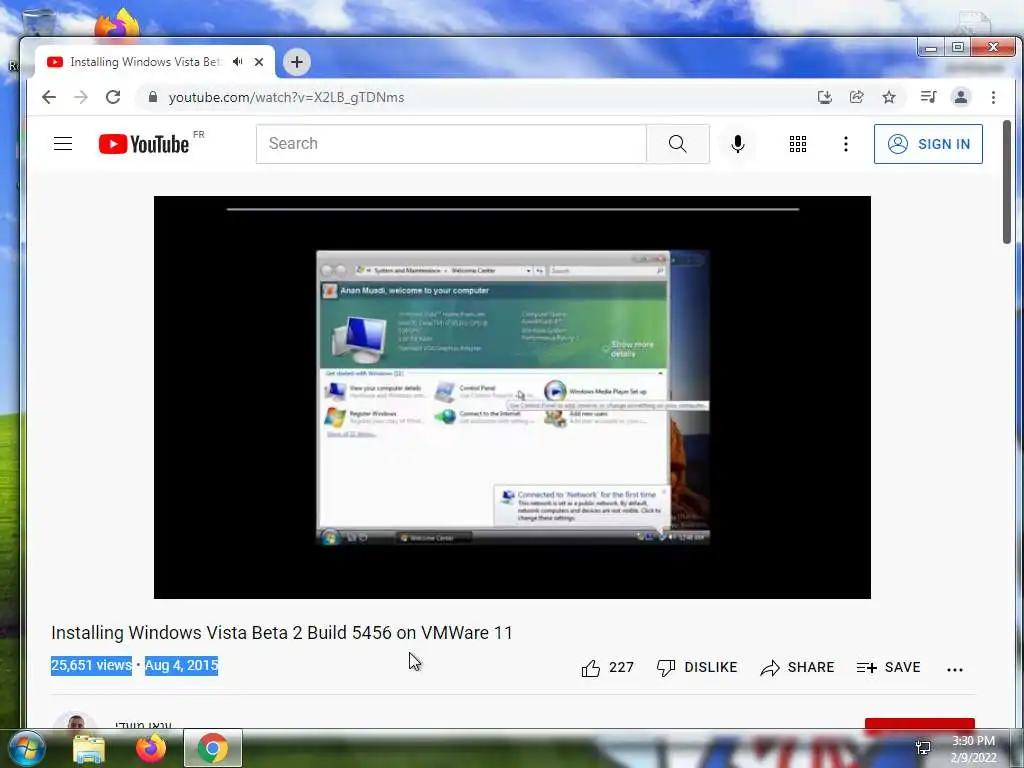
Task: Go back with the browser back arrow
Action: pyautogui.click(x=49, y=97)
